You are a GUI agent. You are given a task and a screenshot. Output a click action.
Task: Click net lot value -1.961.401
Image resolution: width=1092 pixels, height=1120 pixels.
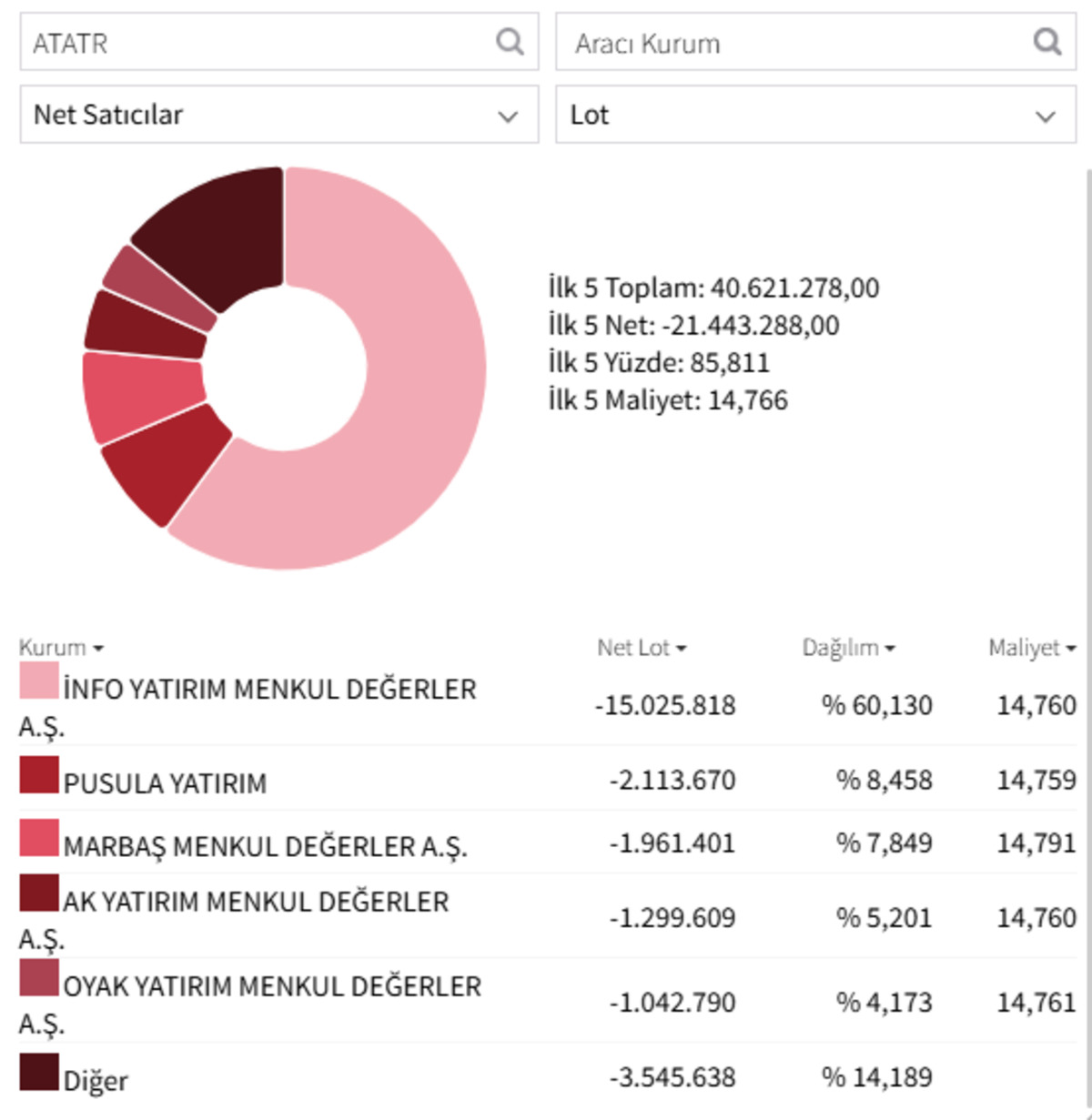point(672,843)
